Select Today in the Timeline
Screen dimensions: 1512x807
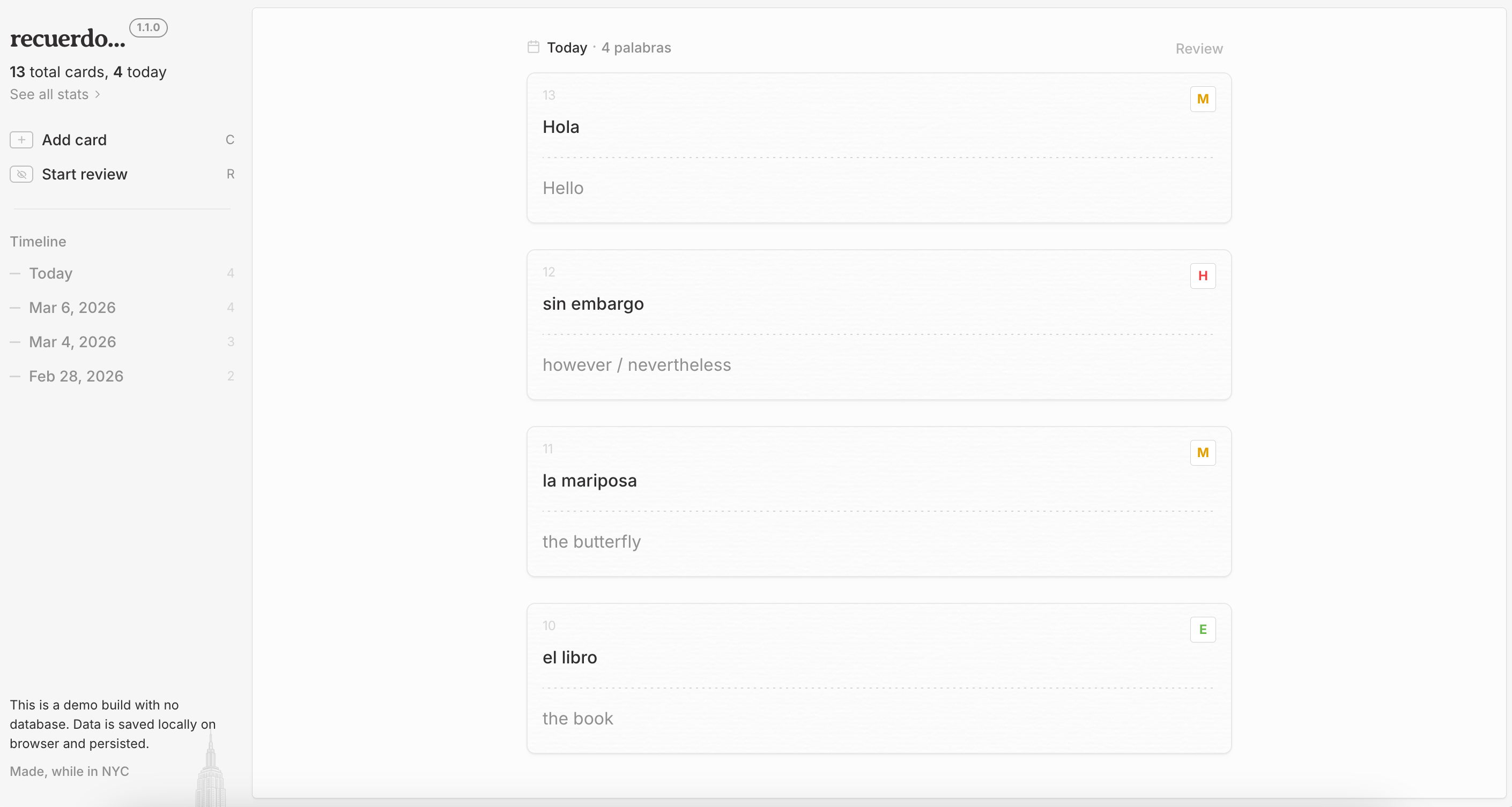pos(51,273)
